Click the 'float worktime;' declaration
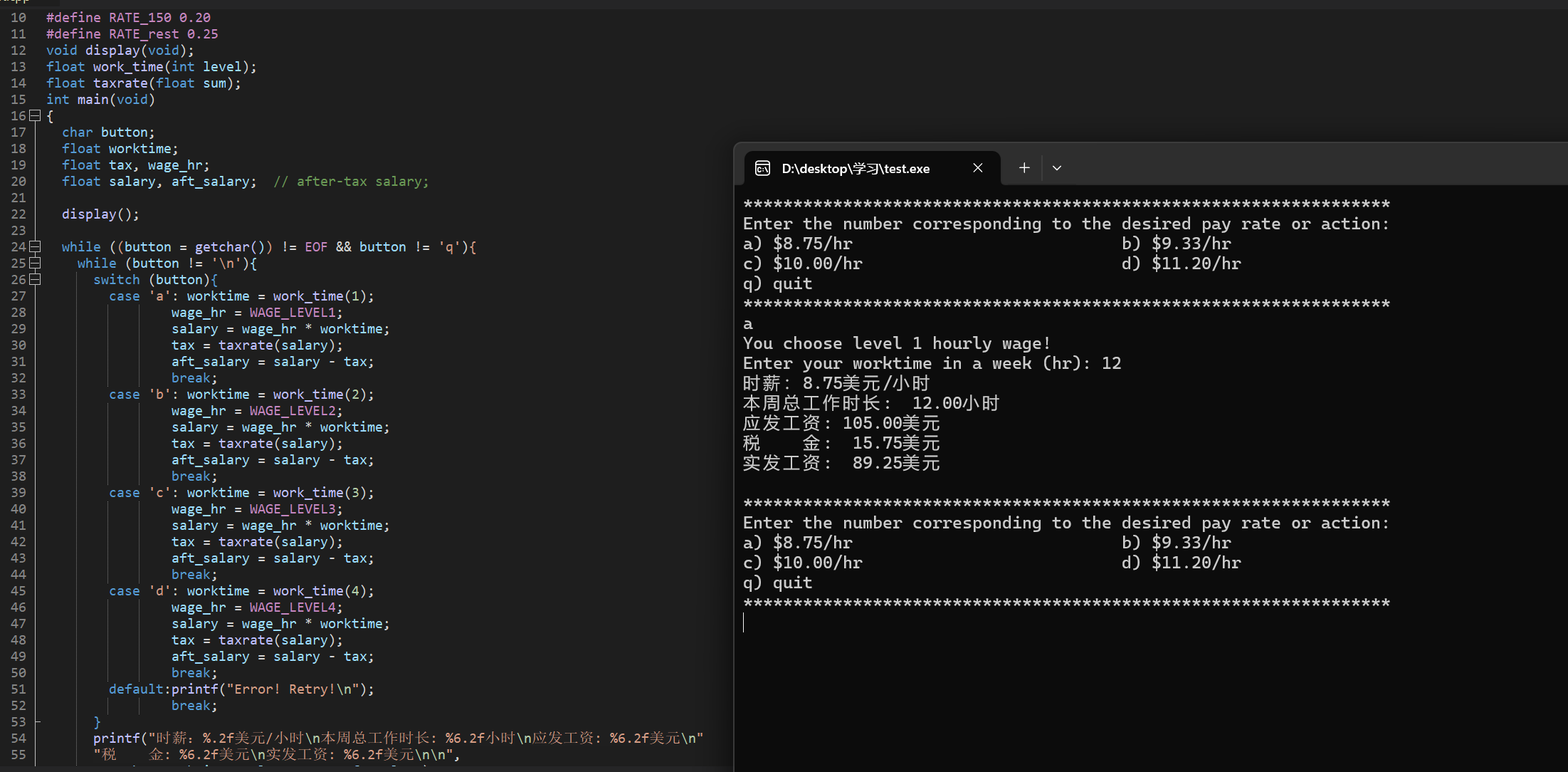This screenshot has height=772, width=1568. (120, 148)
